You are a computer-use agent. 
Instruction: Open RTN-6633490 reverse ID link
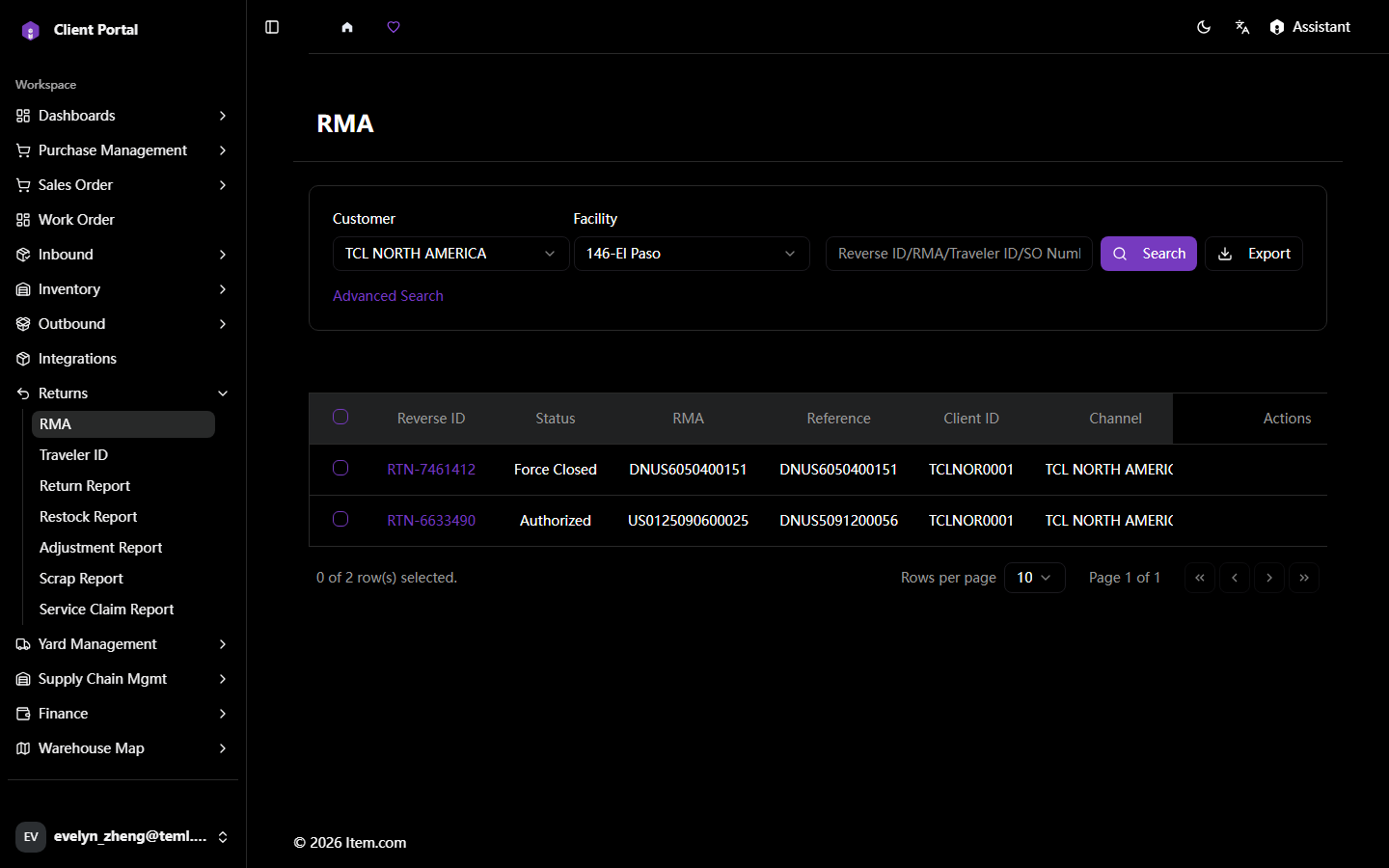pos(431,521)
